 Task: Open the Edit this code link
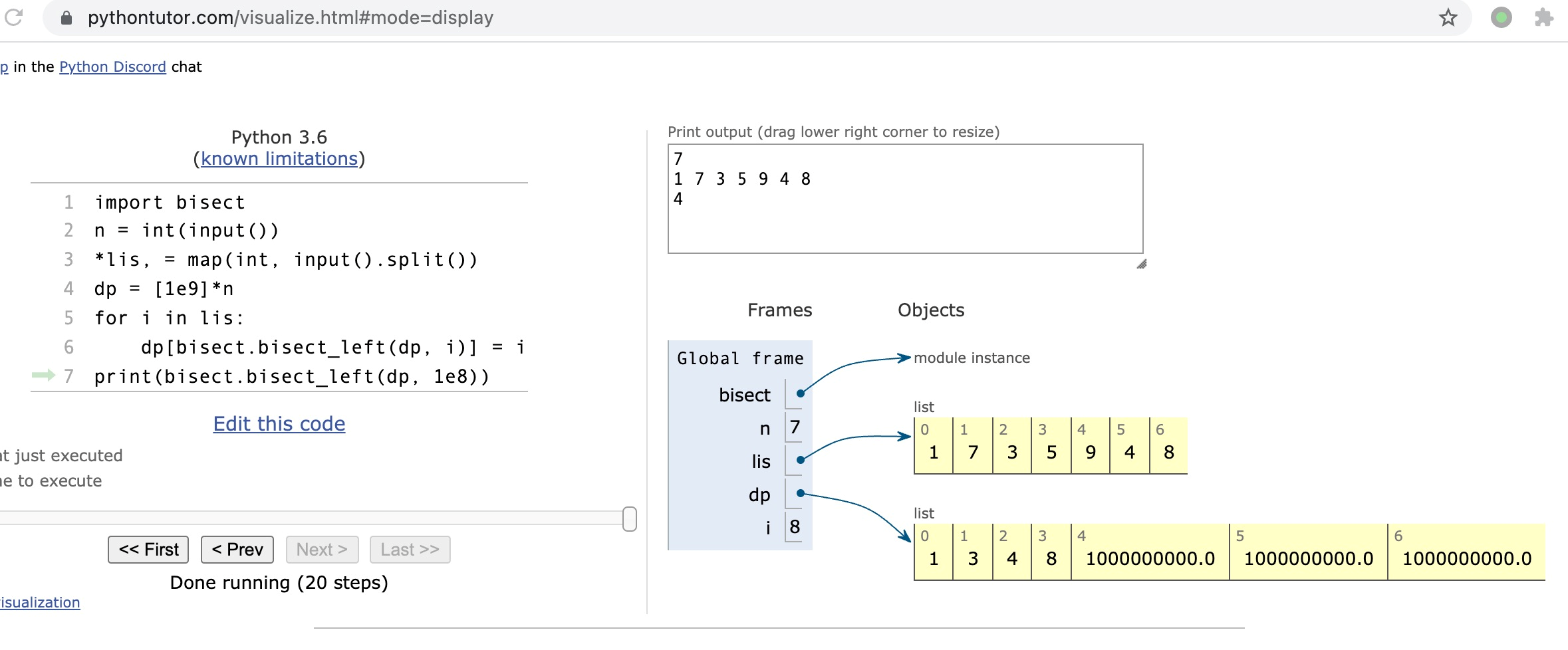(x=279, y=424)
